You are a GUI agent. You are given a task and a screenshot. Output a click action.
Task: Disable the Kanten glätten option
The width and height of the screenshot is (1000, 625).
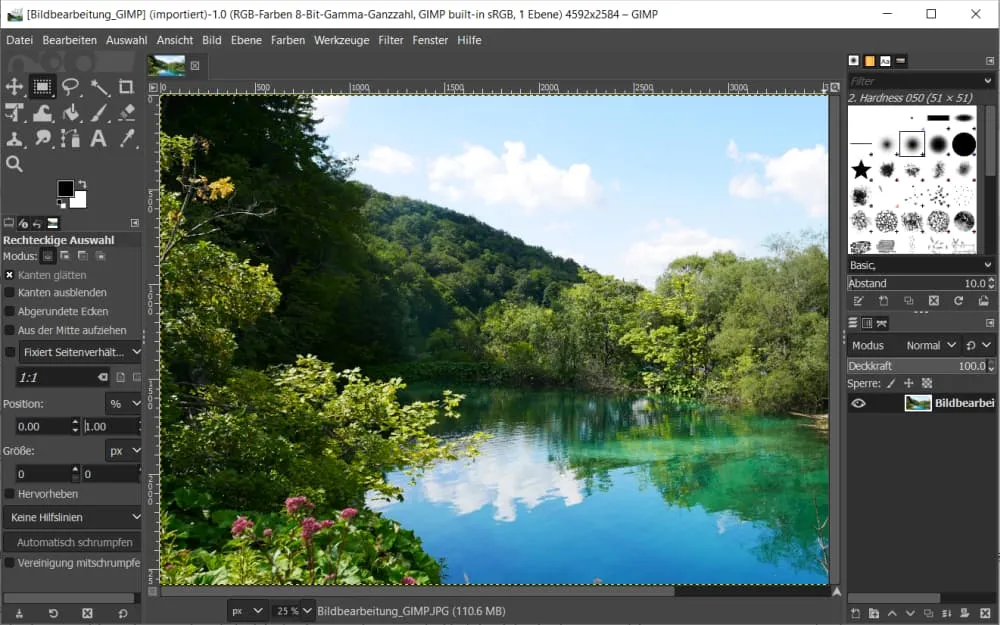[9, 274]
